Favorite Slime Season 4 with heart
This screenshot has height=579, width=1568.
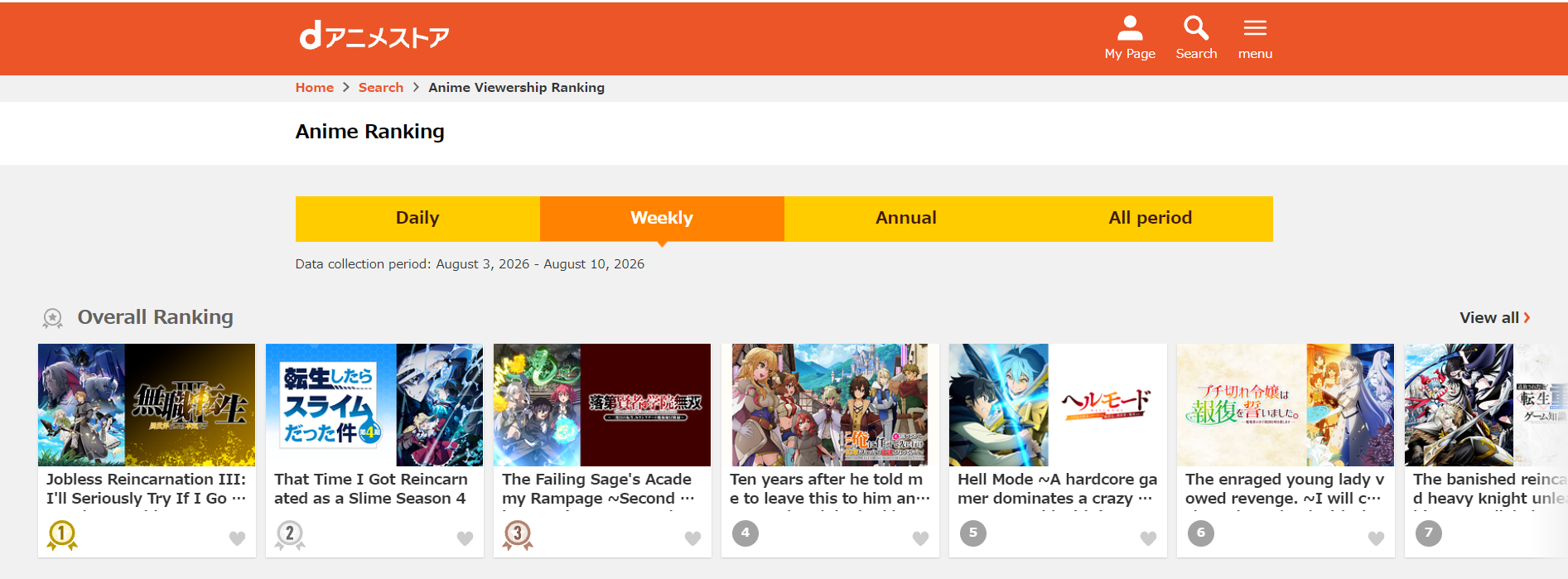pos(466,538)
